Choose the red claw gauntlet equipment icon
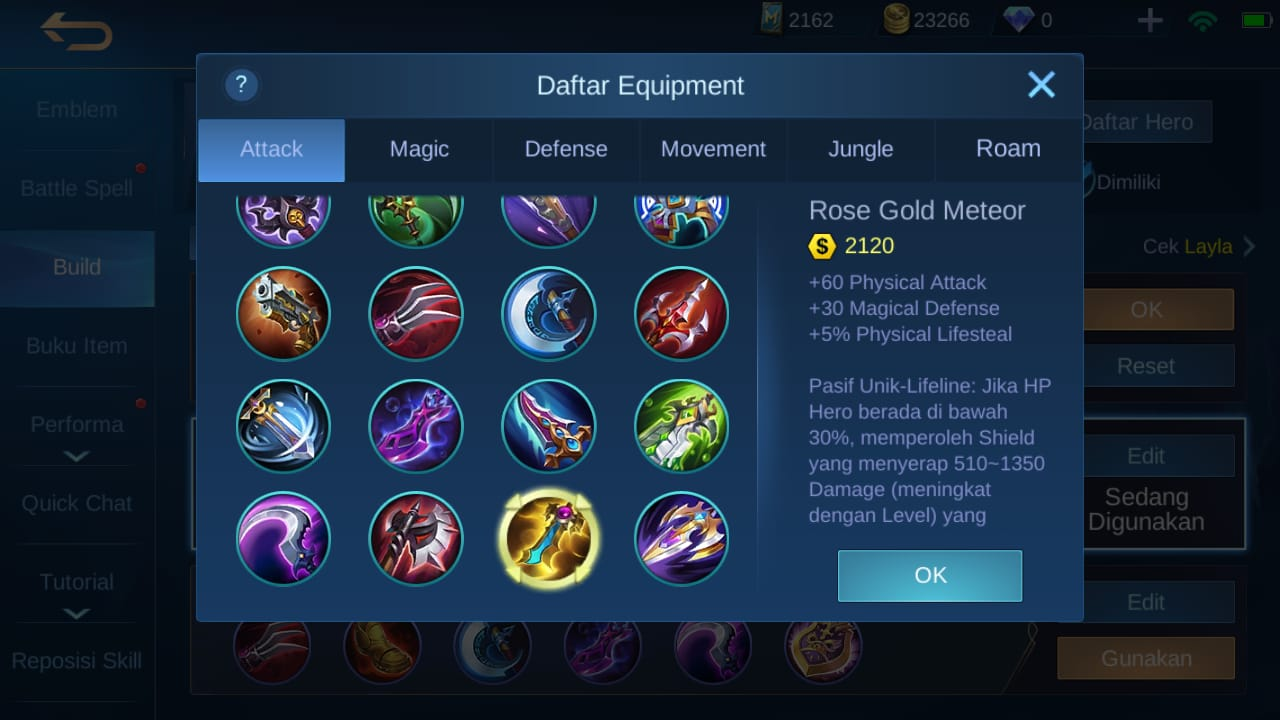 coord(416,313)
